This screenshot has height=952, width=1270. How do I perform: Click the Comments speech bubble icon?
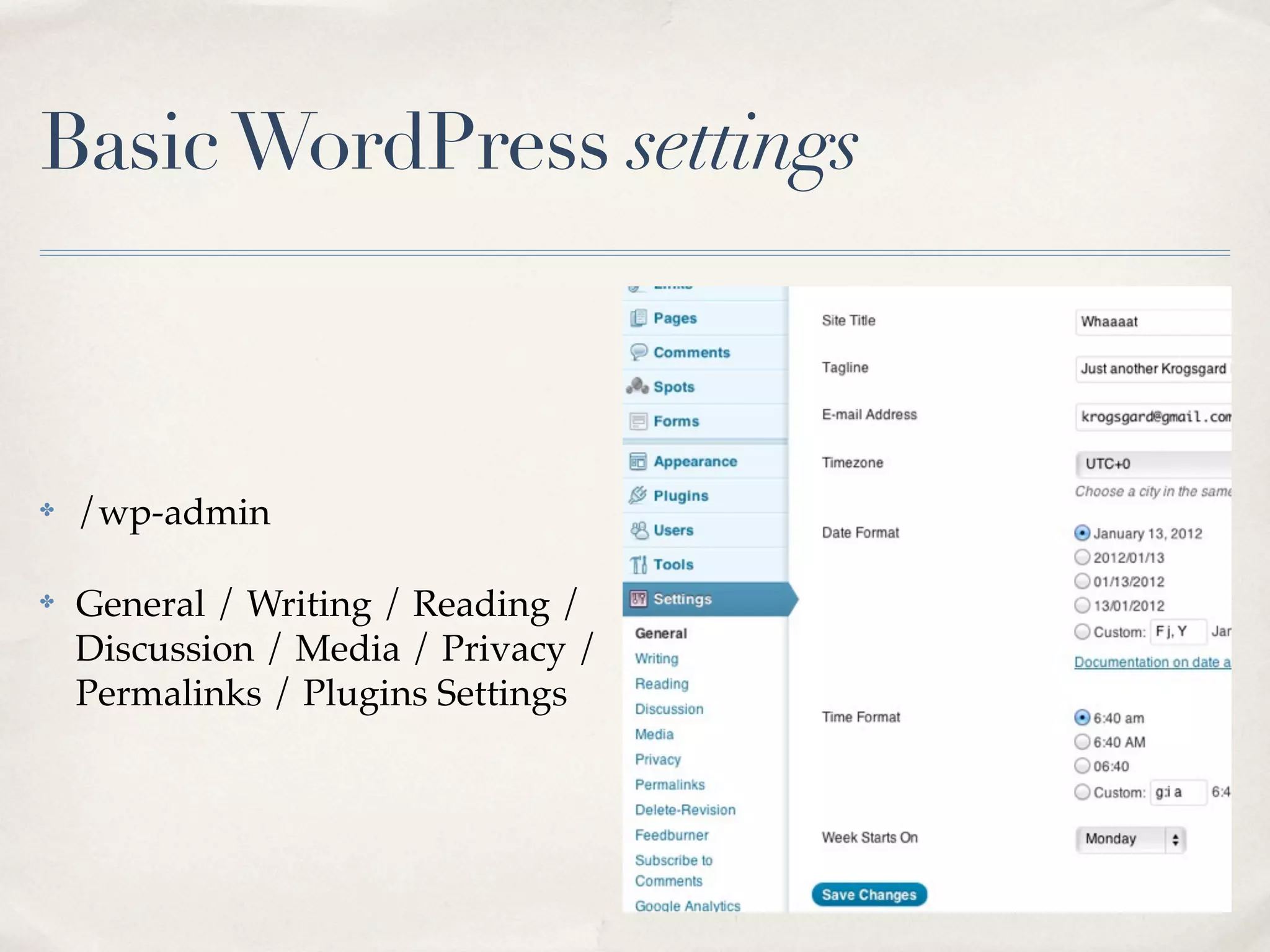pos(638,352)
